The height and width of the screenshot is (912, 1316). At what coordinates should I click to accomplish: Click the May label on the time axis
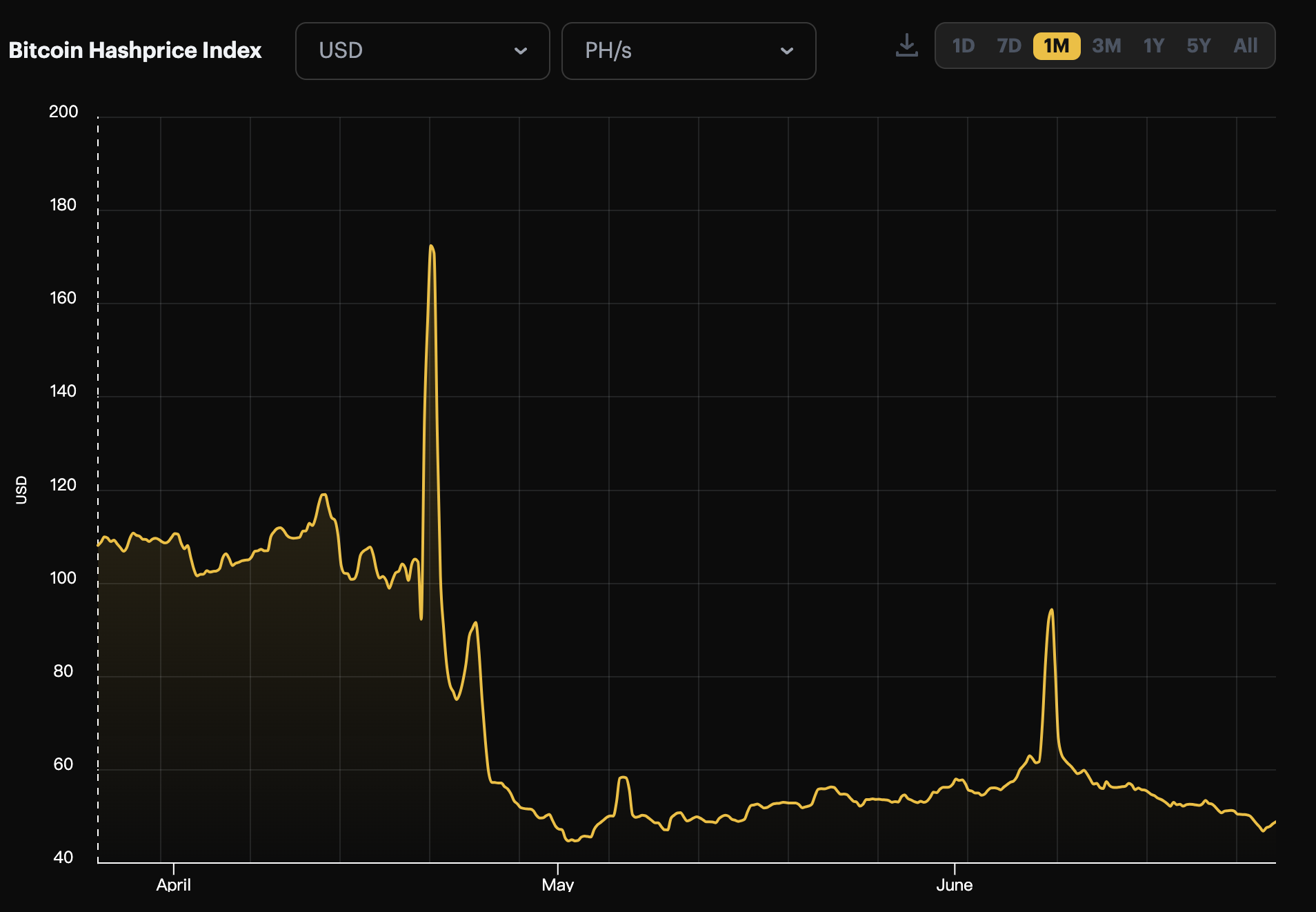pos(557,885)
